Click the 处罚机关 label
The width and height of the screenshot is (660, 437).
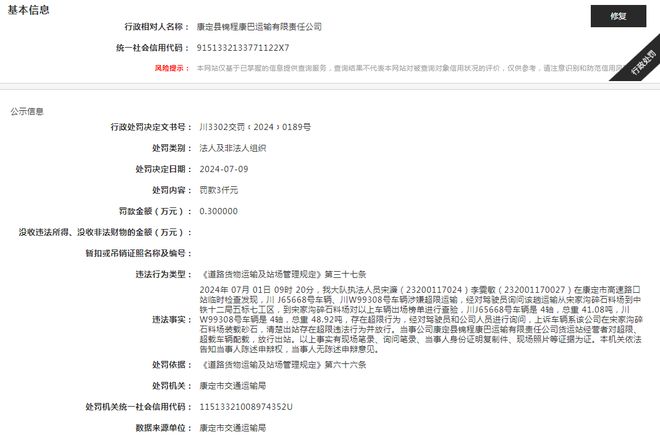pos(172,386)
